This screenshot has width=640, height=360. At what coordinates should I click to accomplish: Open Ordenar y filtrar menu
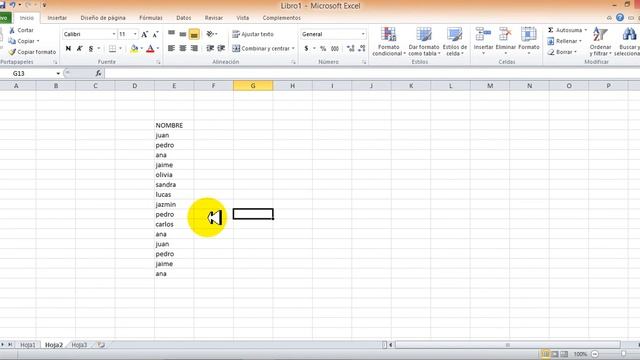click(600, 42)
